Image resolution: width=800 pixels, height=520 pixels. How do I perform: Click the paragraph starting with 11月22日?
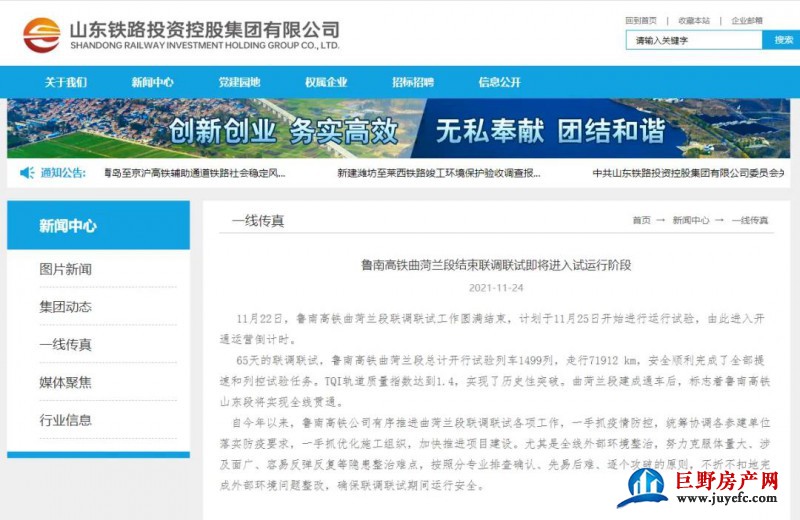pos(492,329)
